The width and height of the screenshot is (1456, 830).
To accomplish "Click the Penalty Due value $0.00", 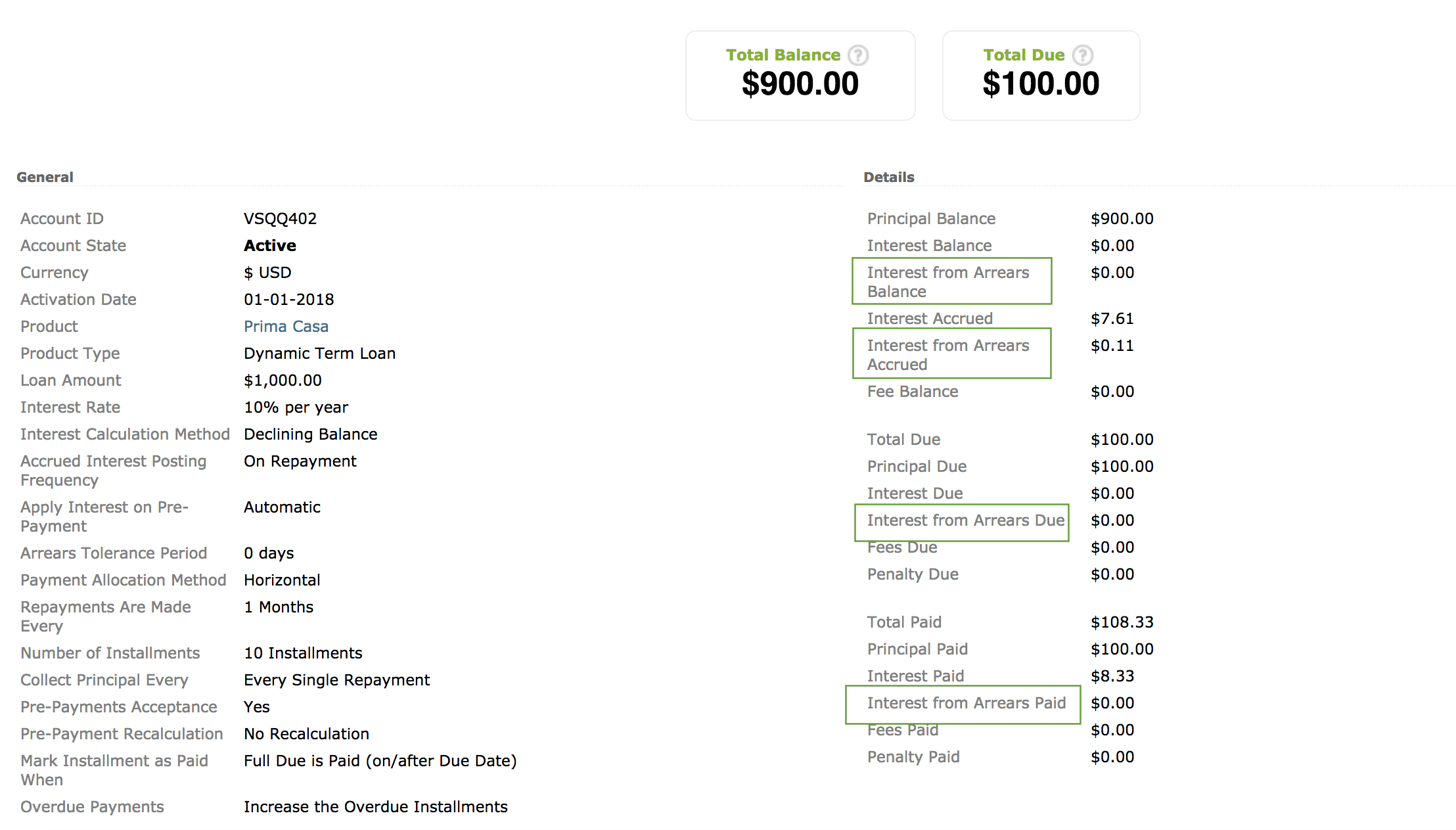I will (x=1112, y=574).
